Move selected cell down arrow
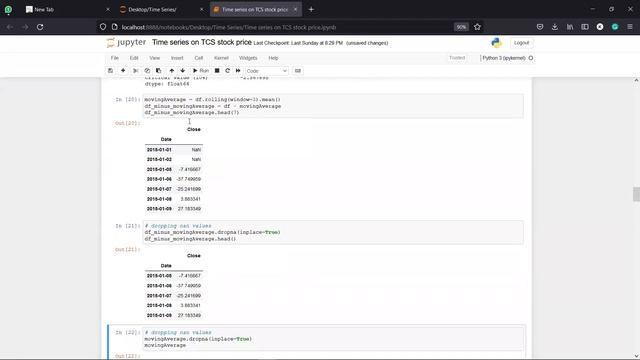Viewport: 640px width, 360px height. click(182, 71)
